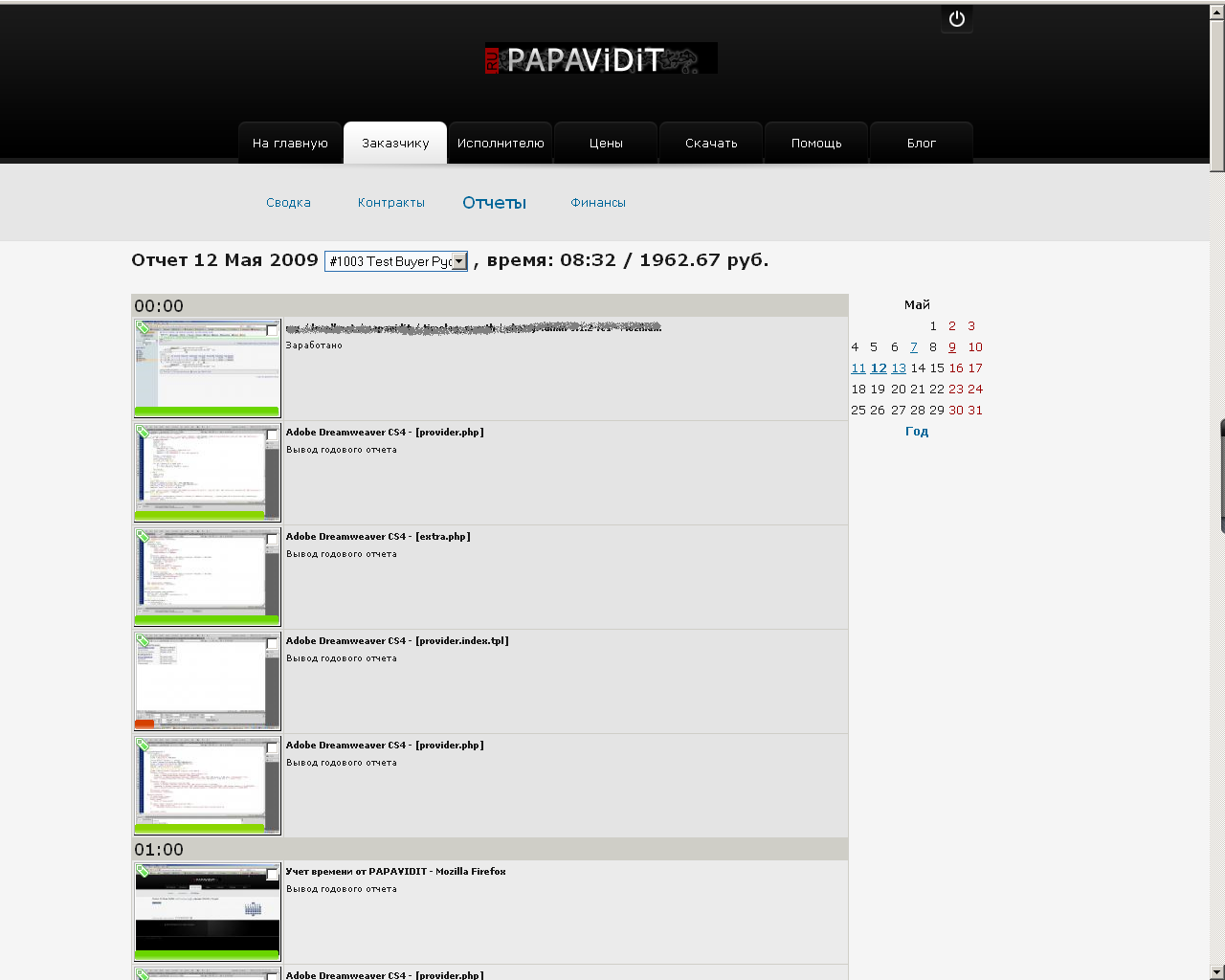This screenshot has height=980, width=1225.
Task: Tick the checkbox on the provider.index.tpl screenshot
Action: pos(273,643)
